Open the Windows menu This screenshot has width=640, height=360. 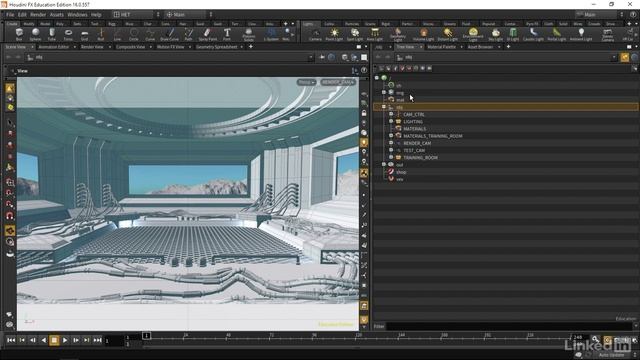point(77,15)
